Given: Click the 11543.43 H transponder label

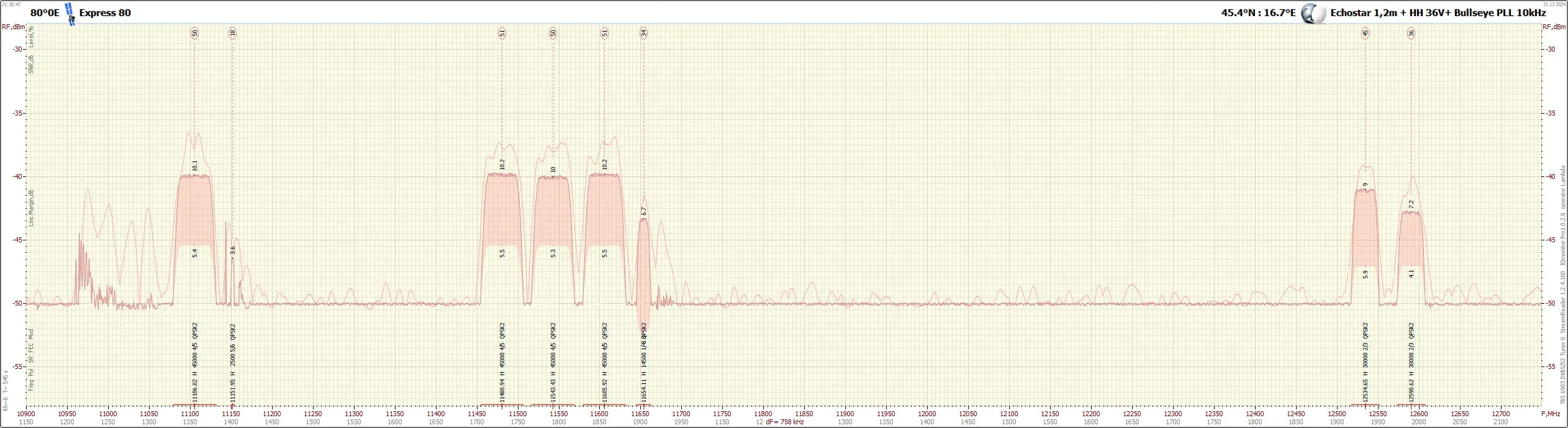Looking at the screenshot, I should tap(553, 386).
